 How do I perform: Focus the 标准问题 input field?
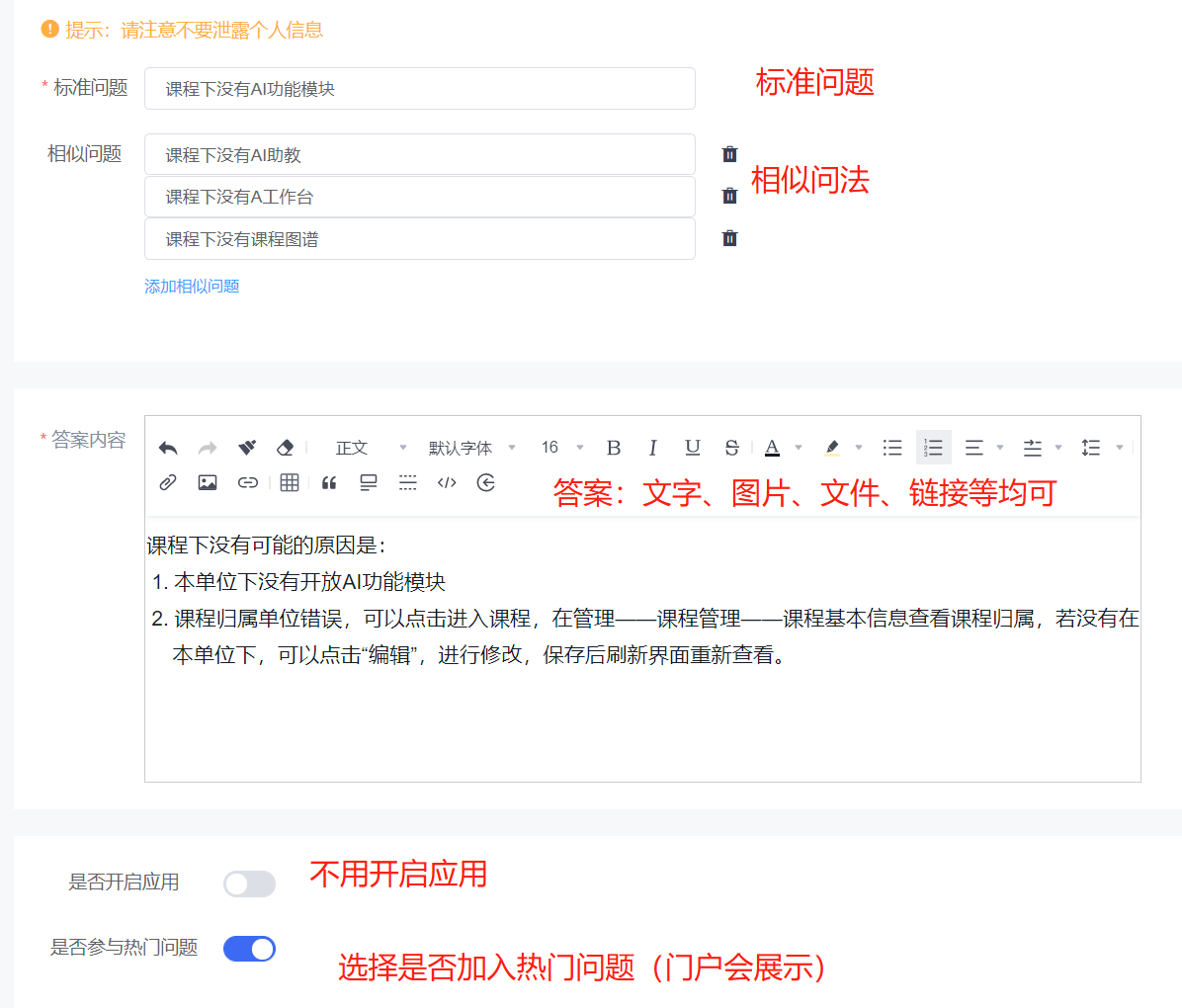click(420, 89)
